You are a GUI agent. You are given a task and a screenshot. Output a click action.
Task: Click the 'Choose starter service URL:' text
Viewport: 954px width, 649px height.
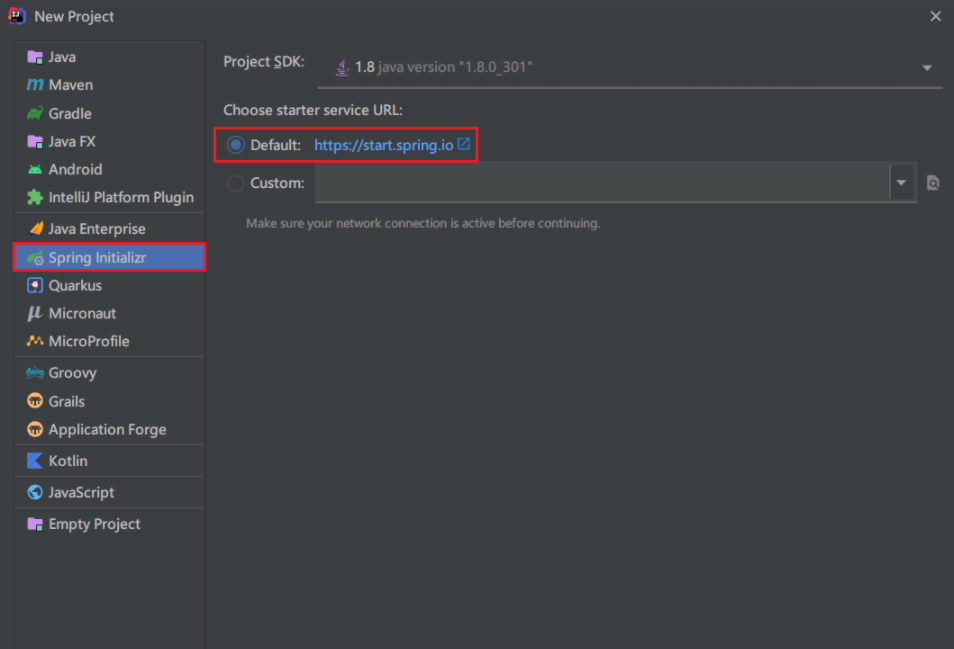pyautogui.click(x=313, y=110)
